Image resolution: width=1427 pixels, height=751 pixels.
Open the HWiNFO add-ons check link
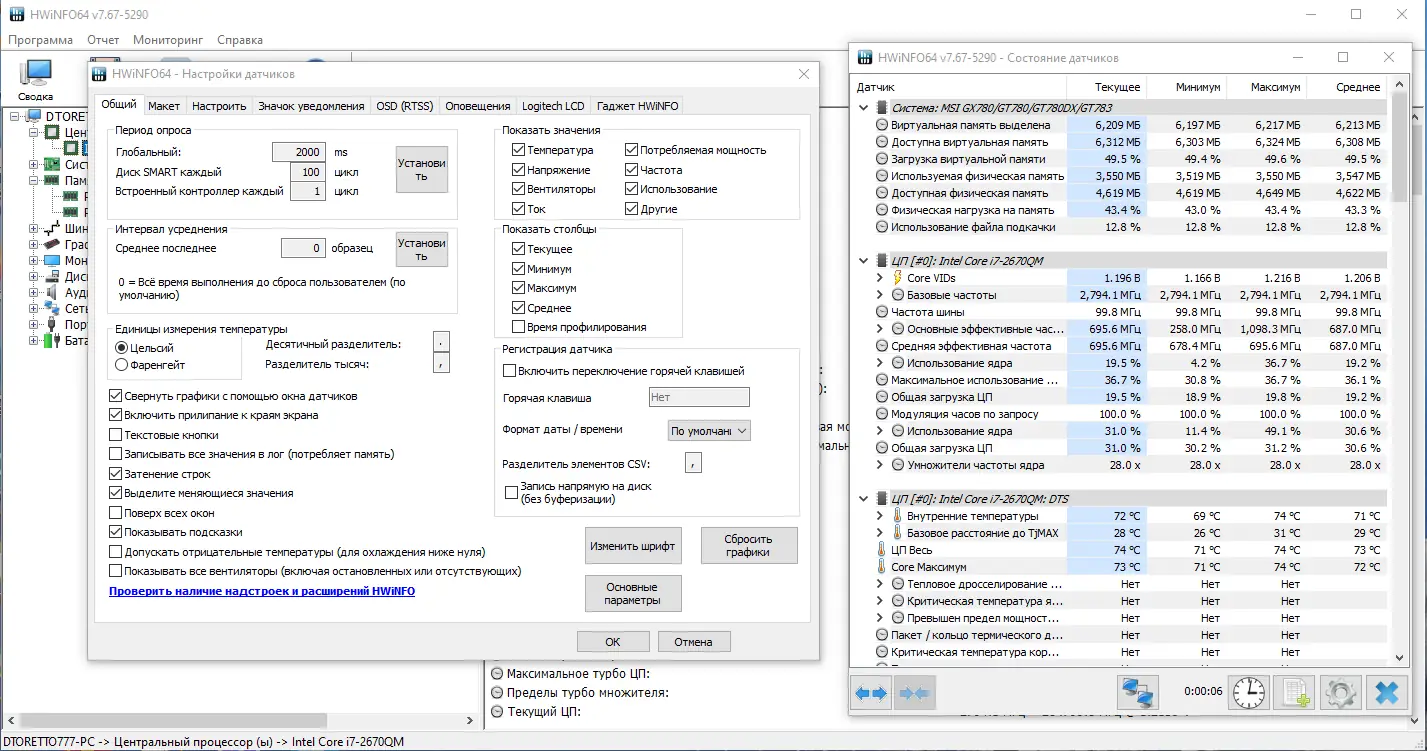pyautogui.click(x=262, y=591)
